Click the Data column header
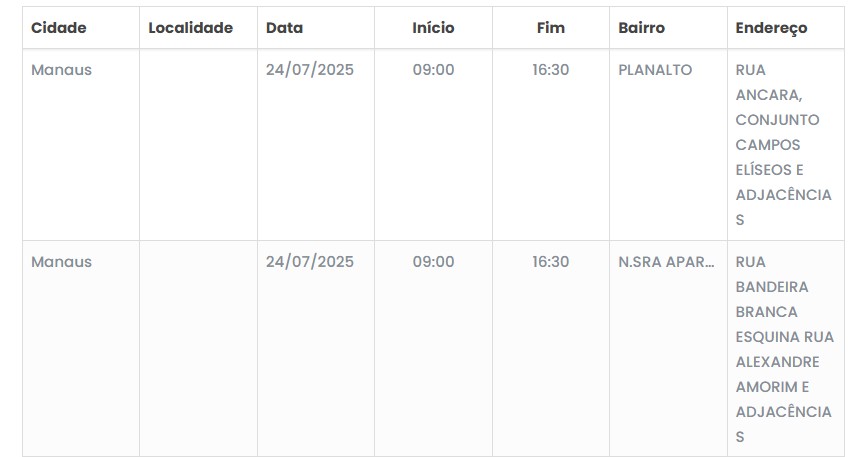Image resolution: width=863 pixels, height=457 pixels. (284, 28)
